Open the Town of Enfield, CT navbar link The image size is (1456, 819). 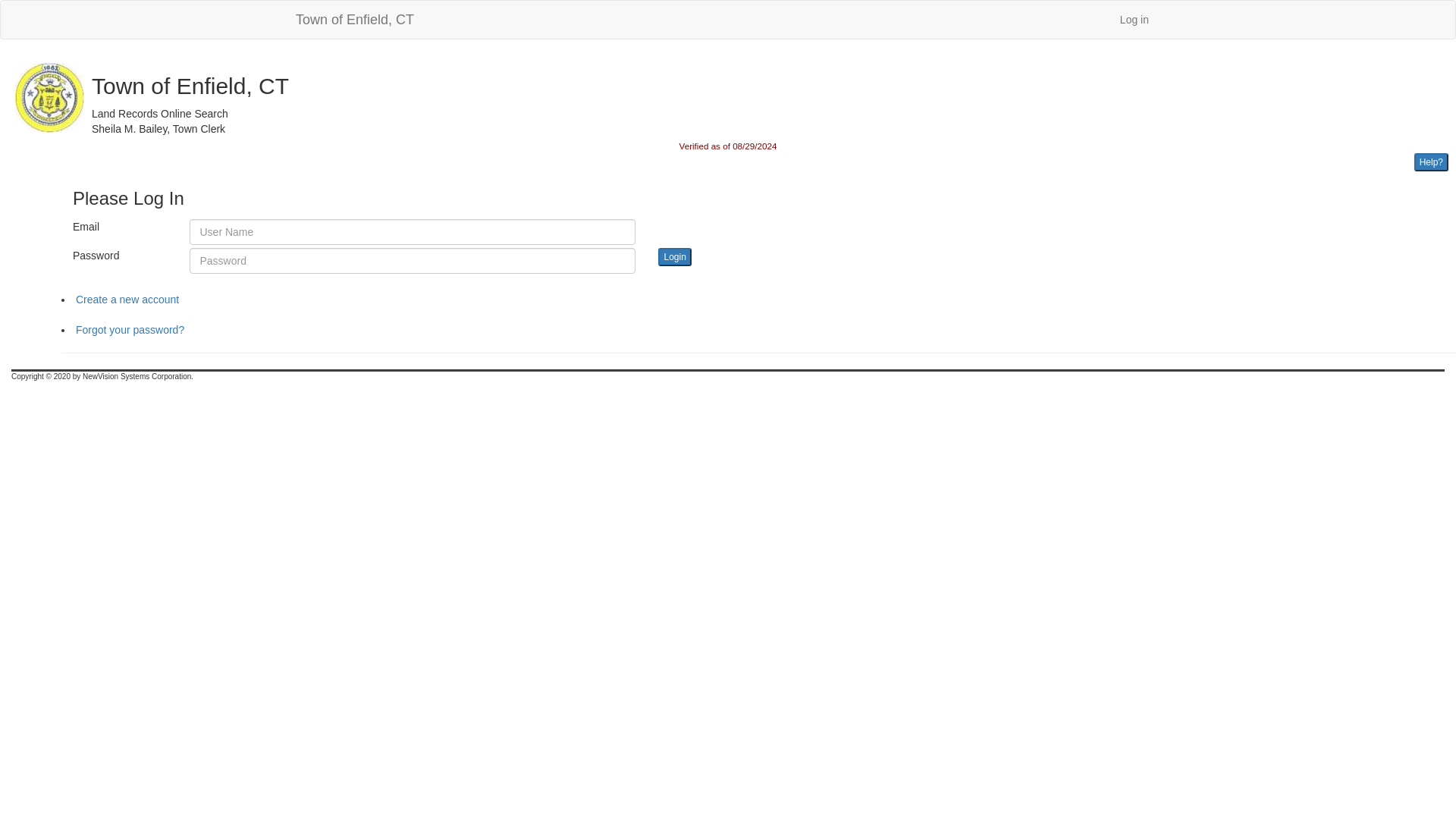click(x=354, y=20)
